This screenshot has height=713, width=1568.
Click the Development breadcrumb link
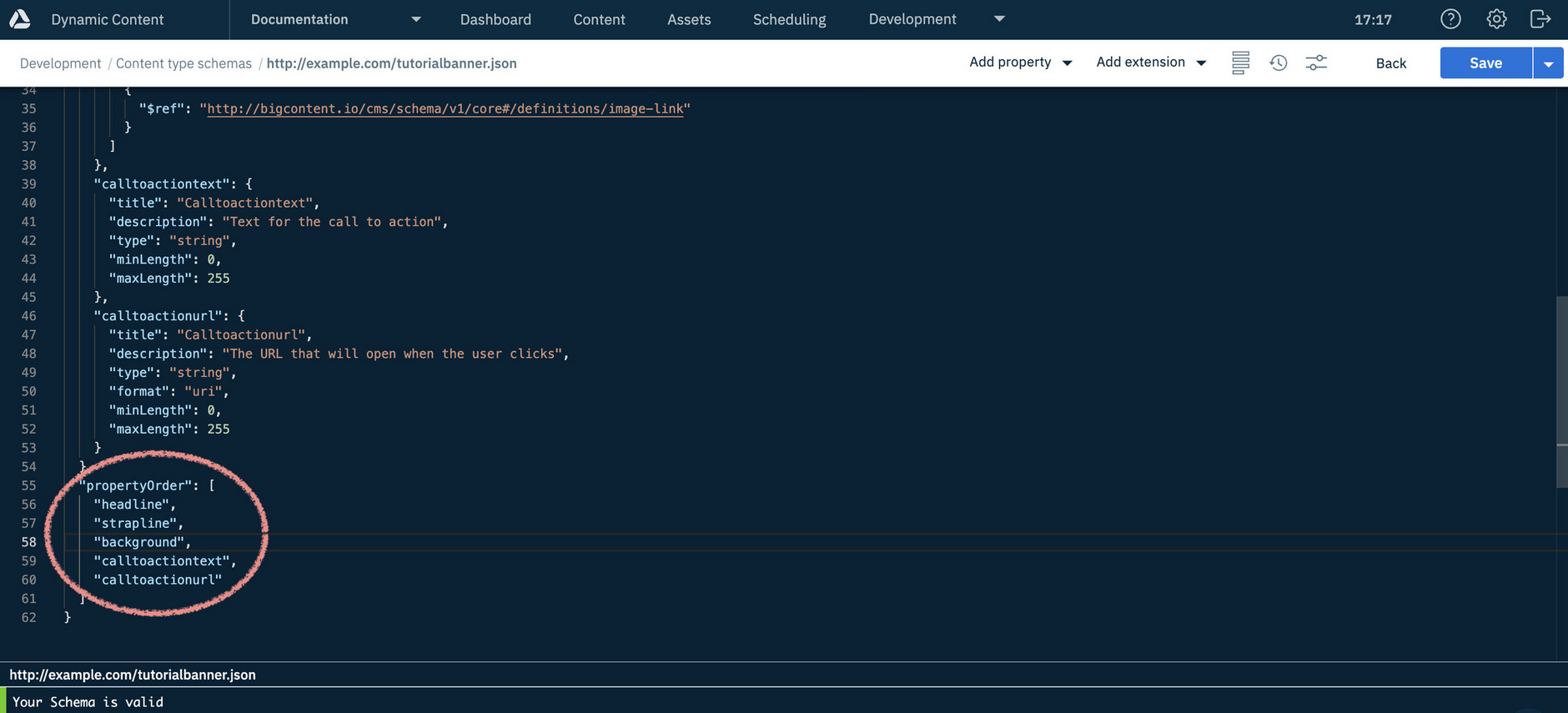pyautogui.click(x=60, y=63)
